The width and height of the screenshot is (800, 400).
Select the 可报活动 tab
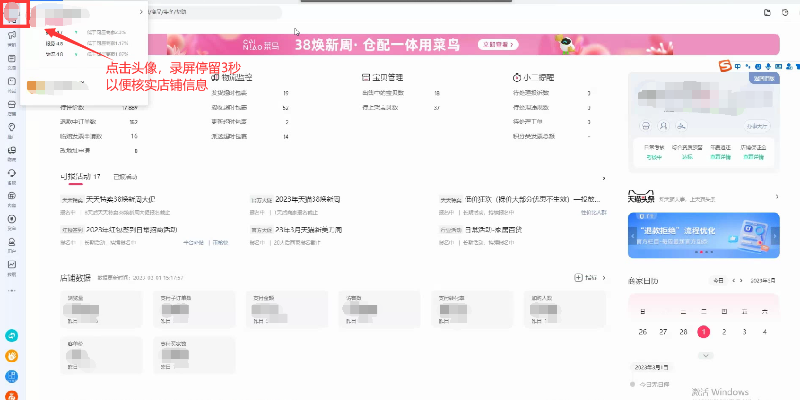(80, 176)
